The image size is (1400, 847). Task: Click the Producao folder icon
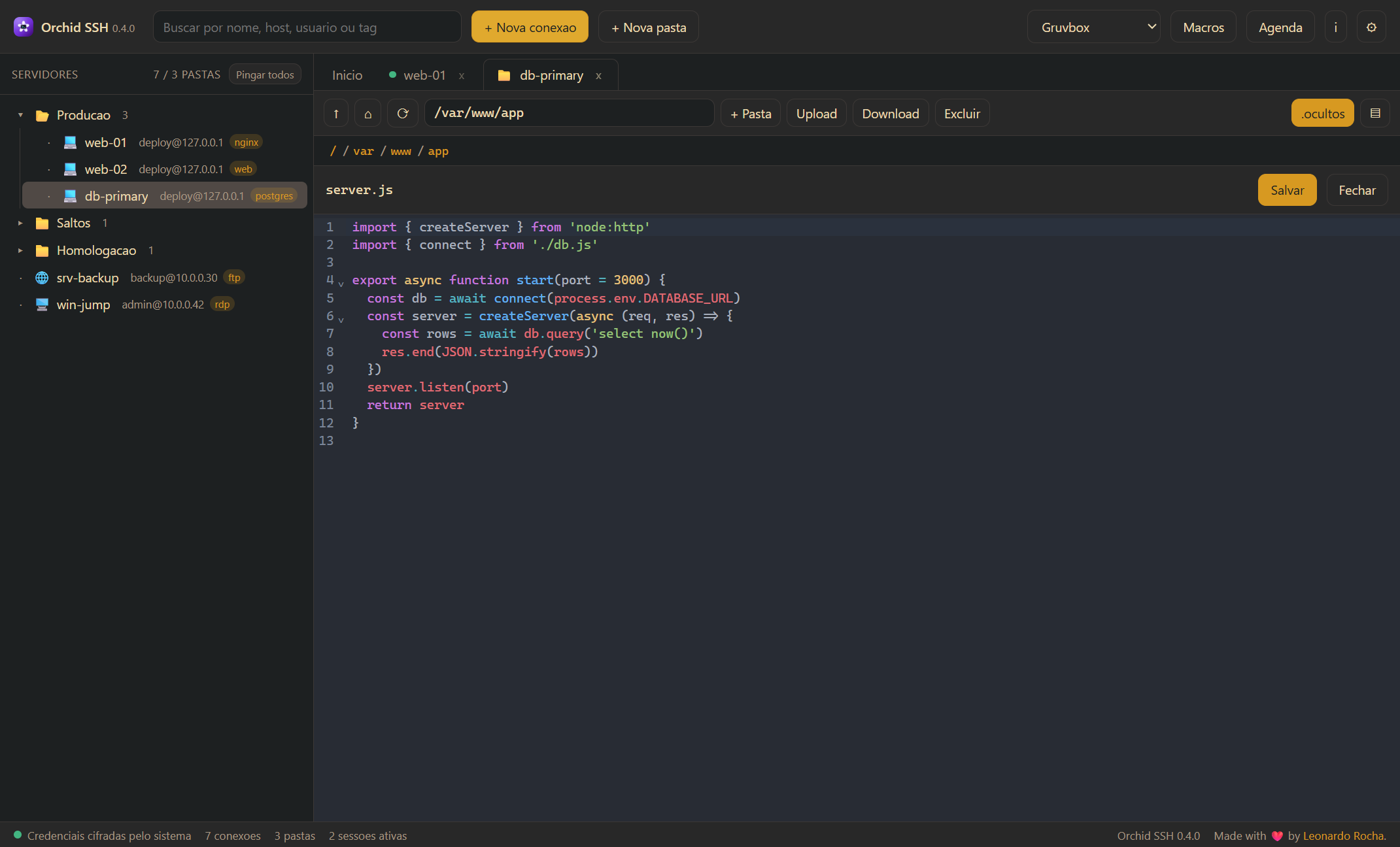click(x=43, y=115)
